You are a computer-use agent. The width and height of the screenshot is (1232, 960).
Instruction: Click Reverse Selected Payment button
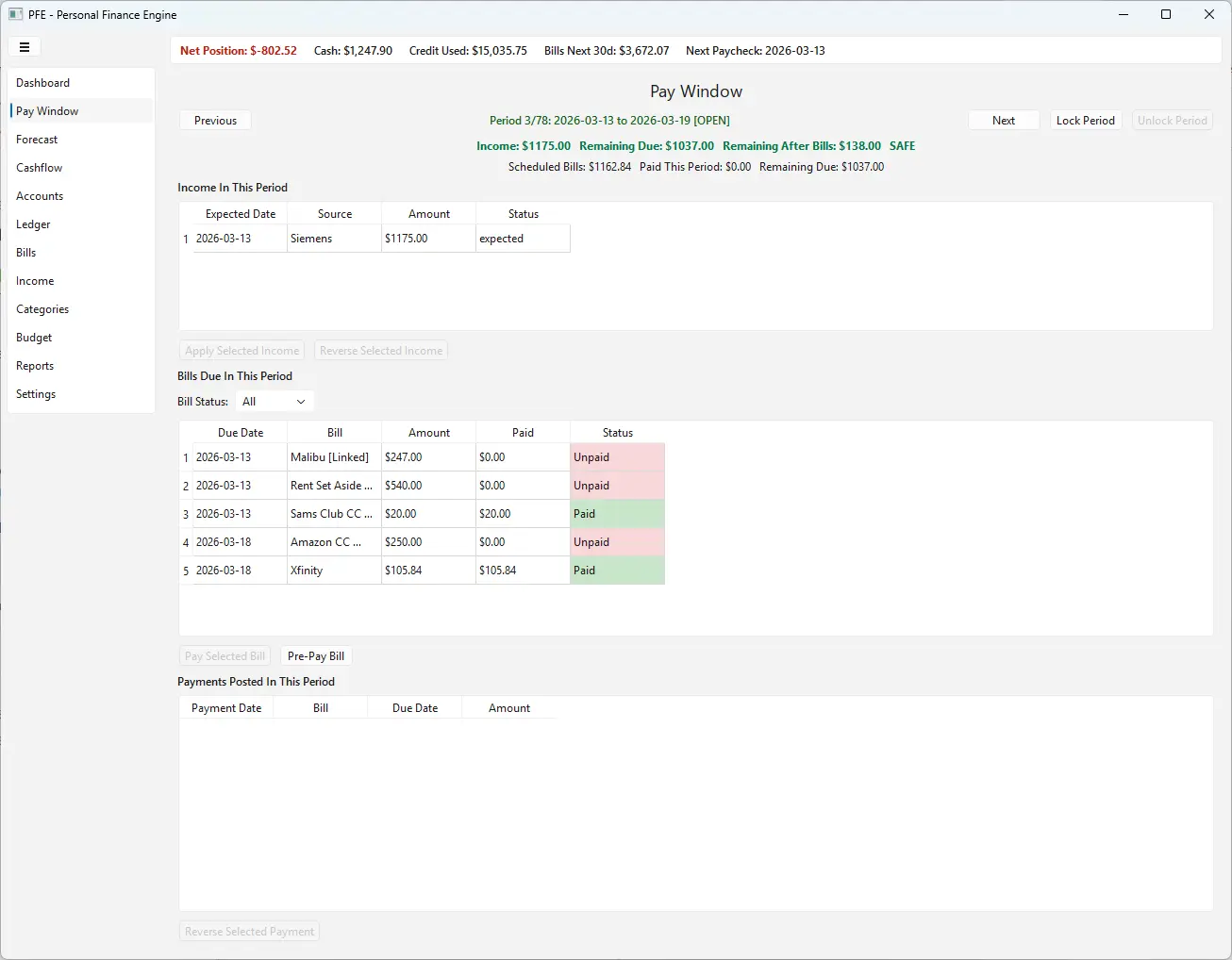(250, 932)
